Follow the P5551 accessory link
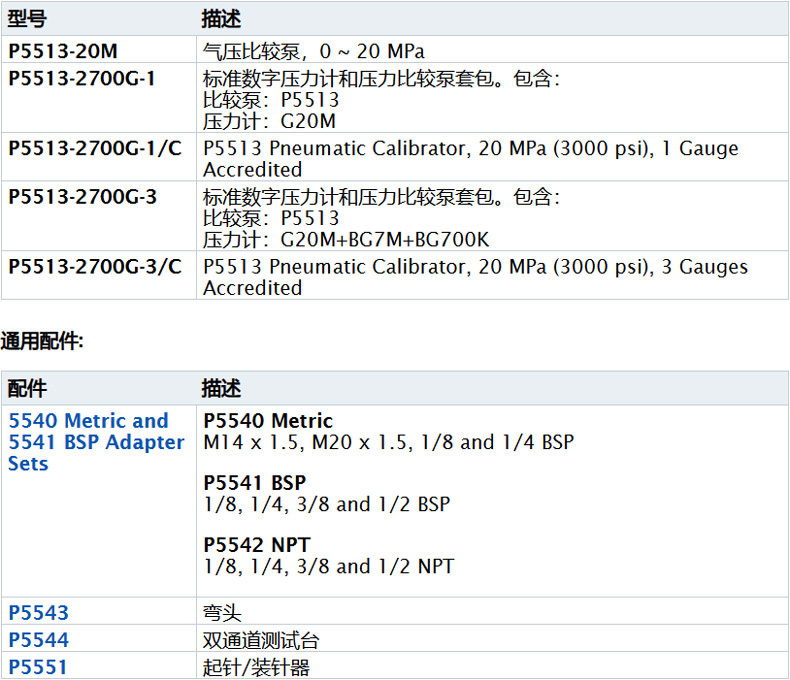The width and height of the screenshot is (790, 680). click(38, 666)
